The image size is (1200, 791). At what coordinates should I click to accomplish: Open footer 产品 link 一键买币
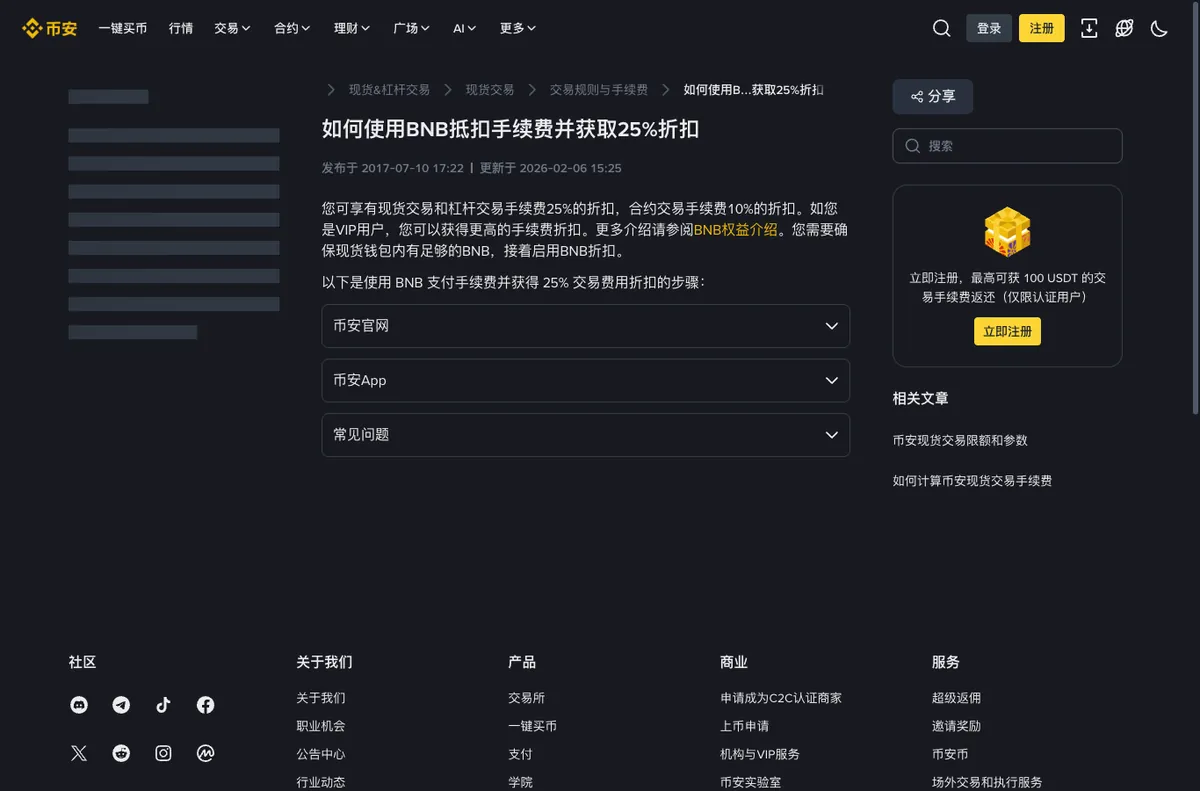coord(533,726)
